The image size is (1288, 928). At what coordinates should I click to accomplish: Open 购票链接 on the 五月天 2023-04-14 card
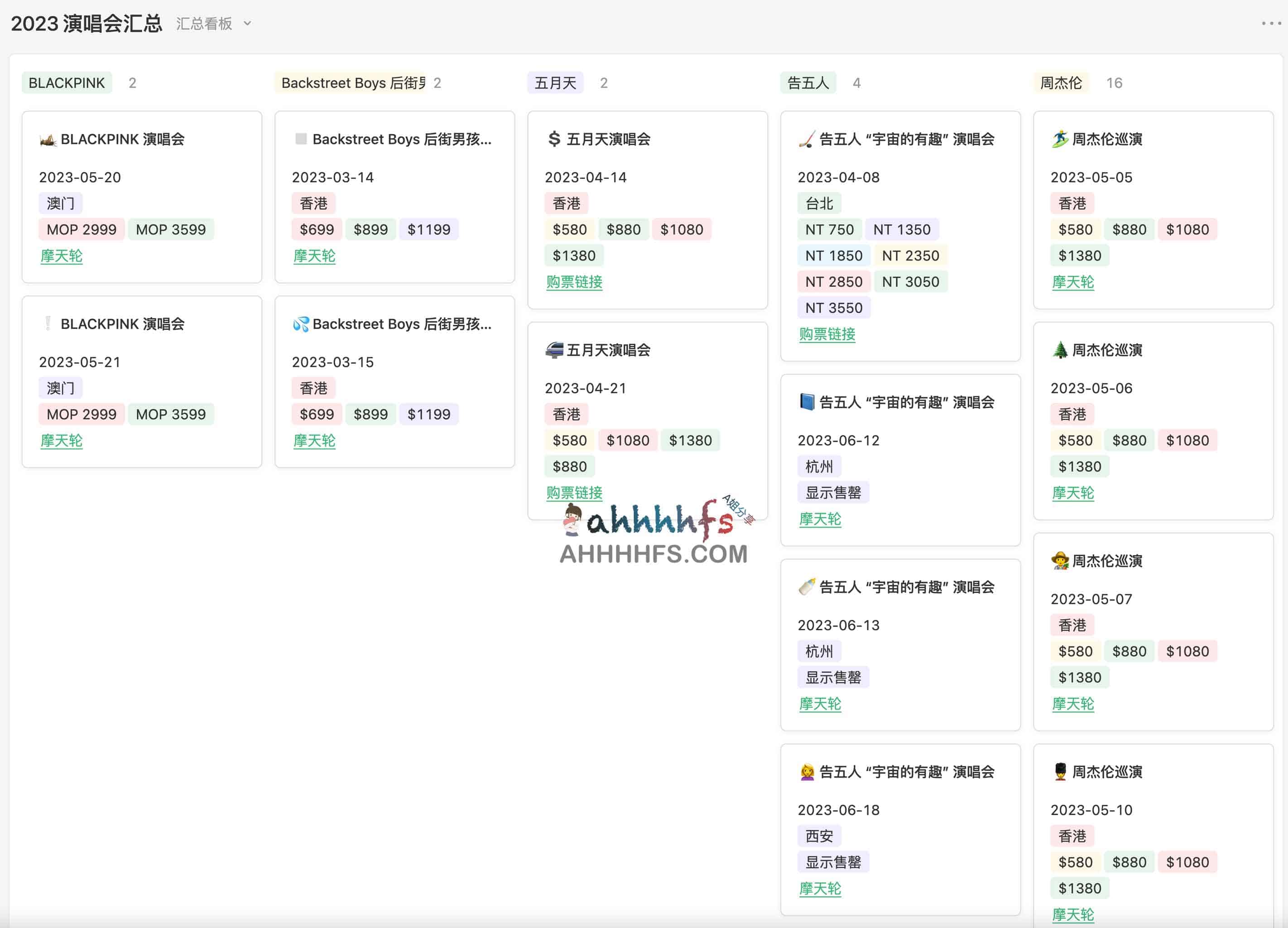point(575,282)
